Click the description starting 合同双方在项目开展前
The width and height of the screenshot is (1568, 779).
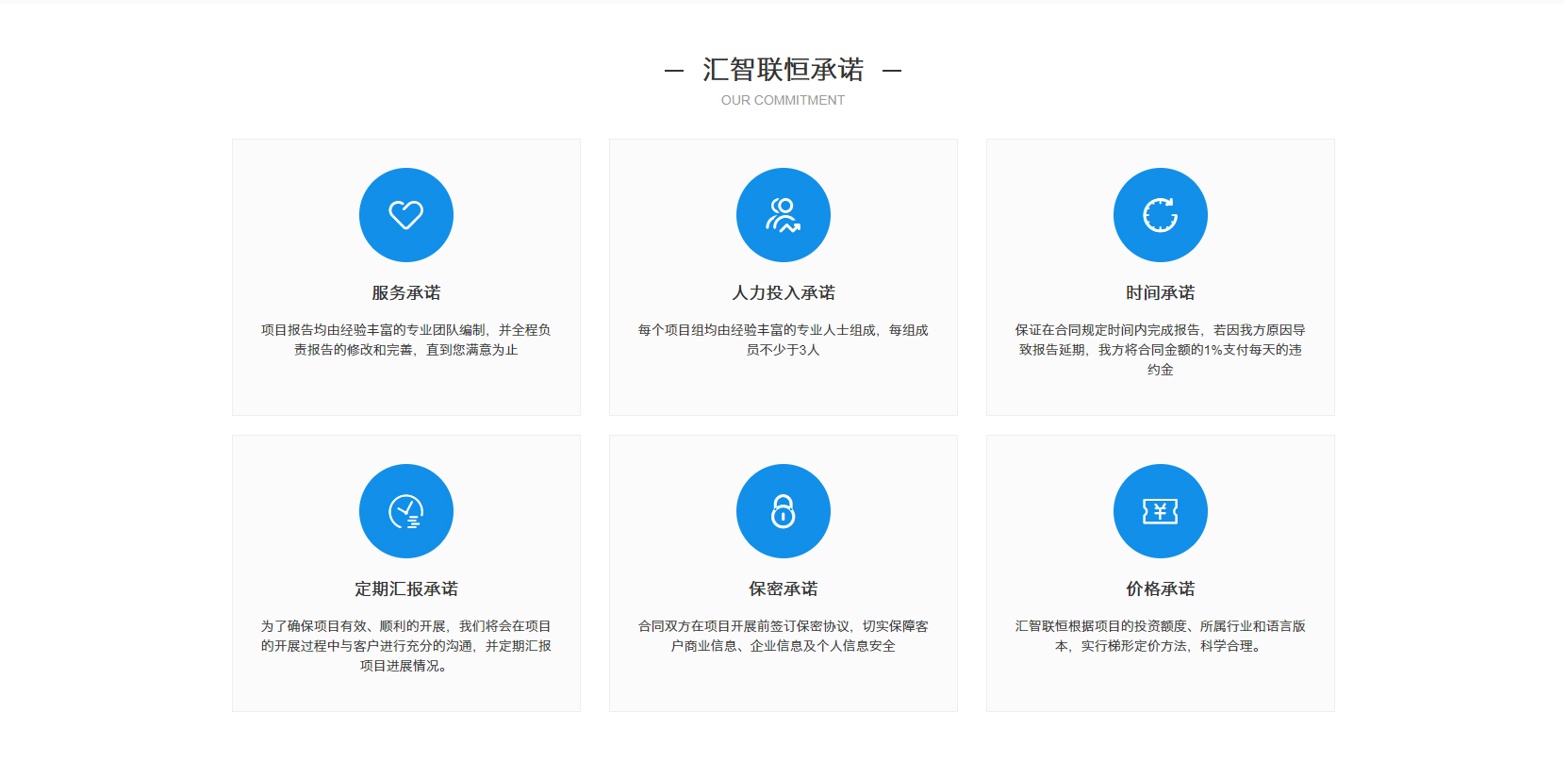[784, 636]
